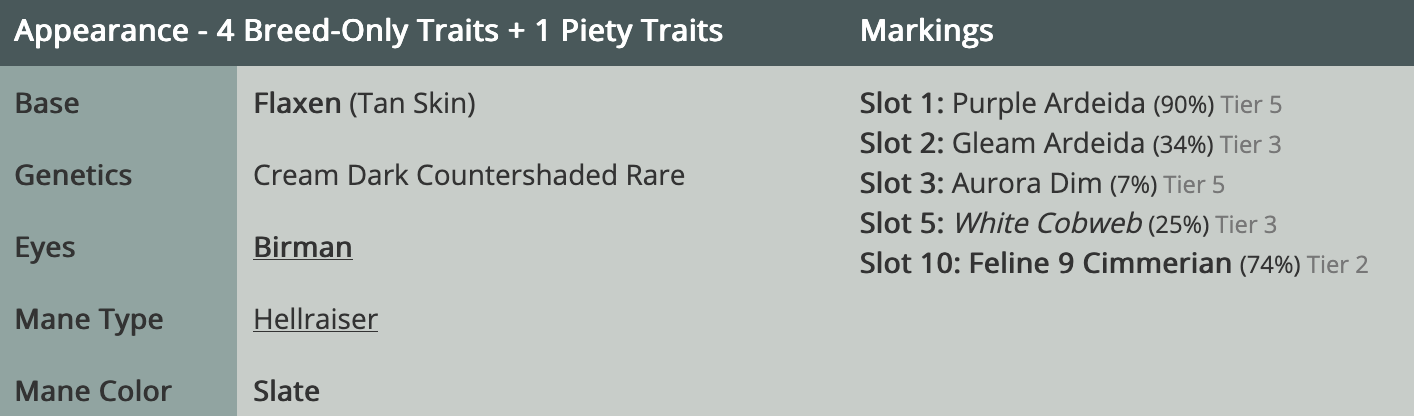Click the Mane Color row label
Screen dimensions: 1414x416
[x=93, y=391]
